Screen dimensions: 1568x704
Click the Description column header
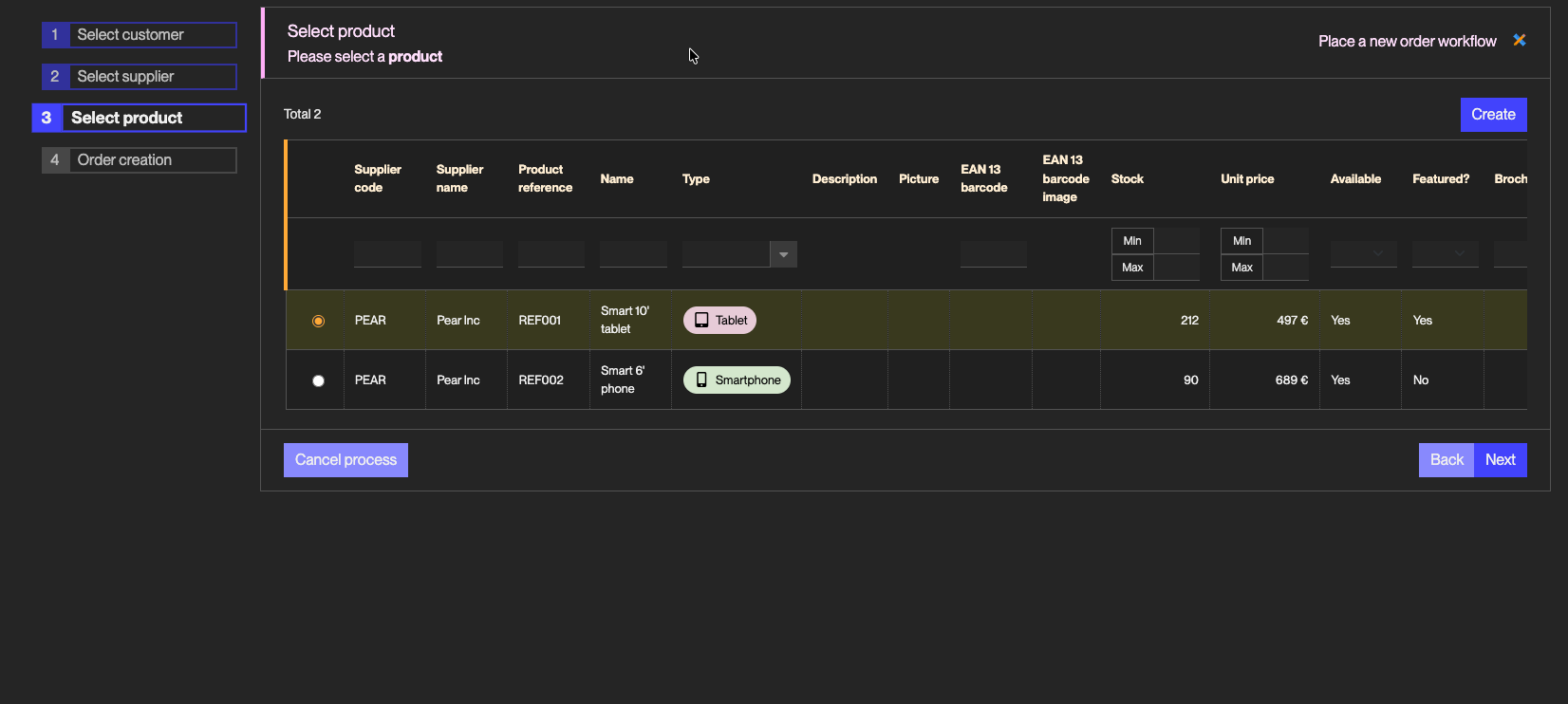click(845, 178)
